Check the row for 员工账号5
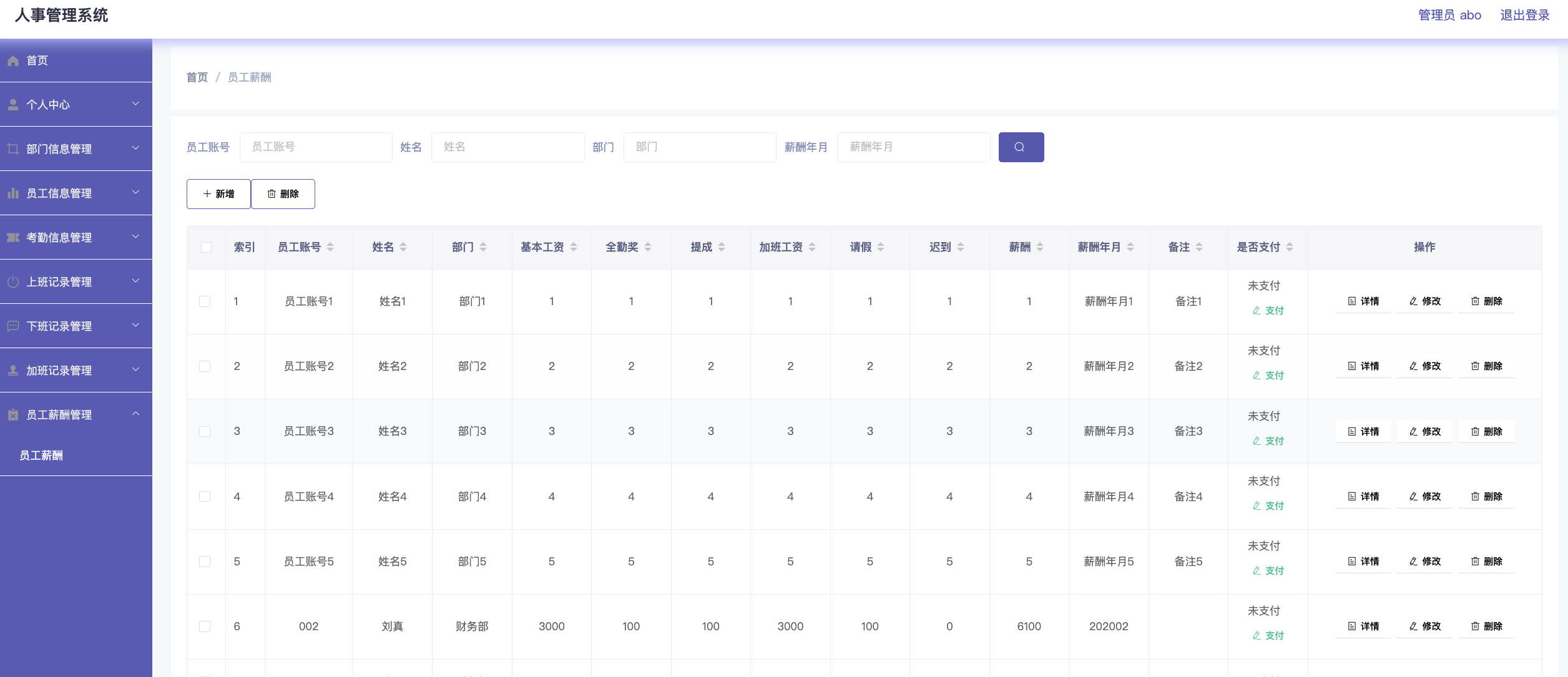 [x=205, y=562]
